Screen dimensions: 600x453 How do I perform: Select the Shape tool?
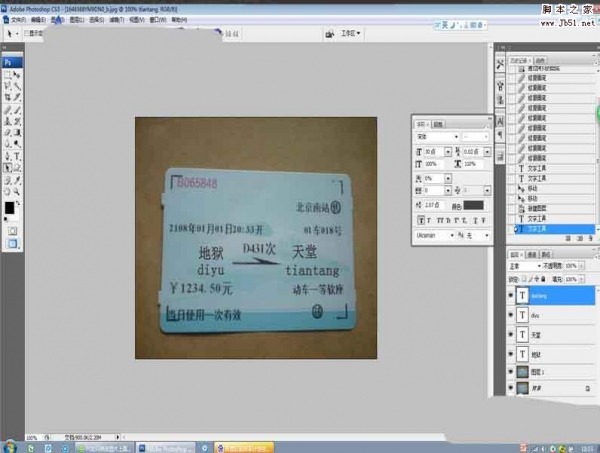pyautogui.click(x=17, y=168)
